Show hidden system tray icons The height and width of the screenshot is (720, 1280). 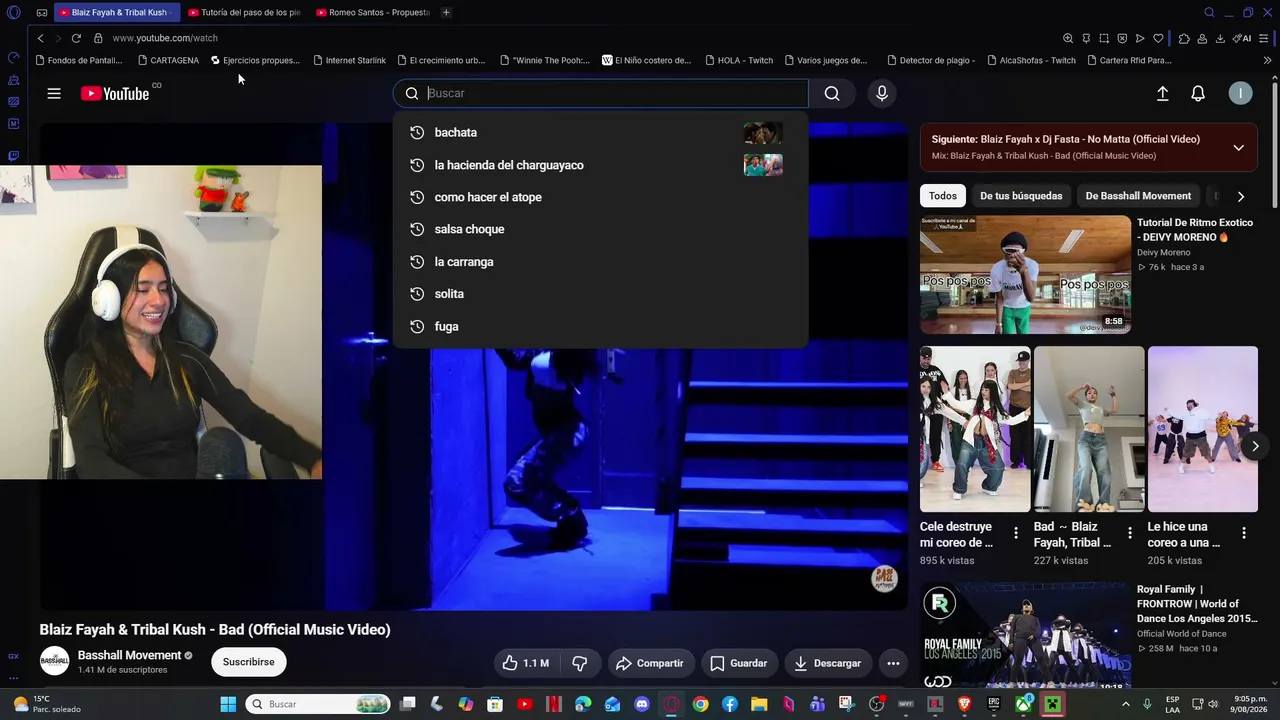pyautogui.click(x=1128, y=704)
